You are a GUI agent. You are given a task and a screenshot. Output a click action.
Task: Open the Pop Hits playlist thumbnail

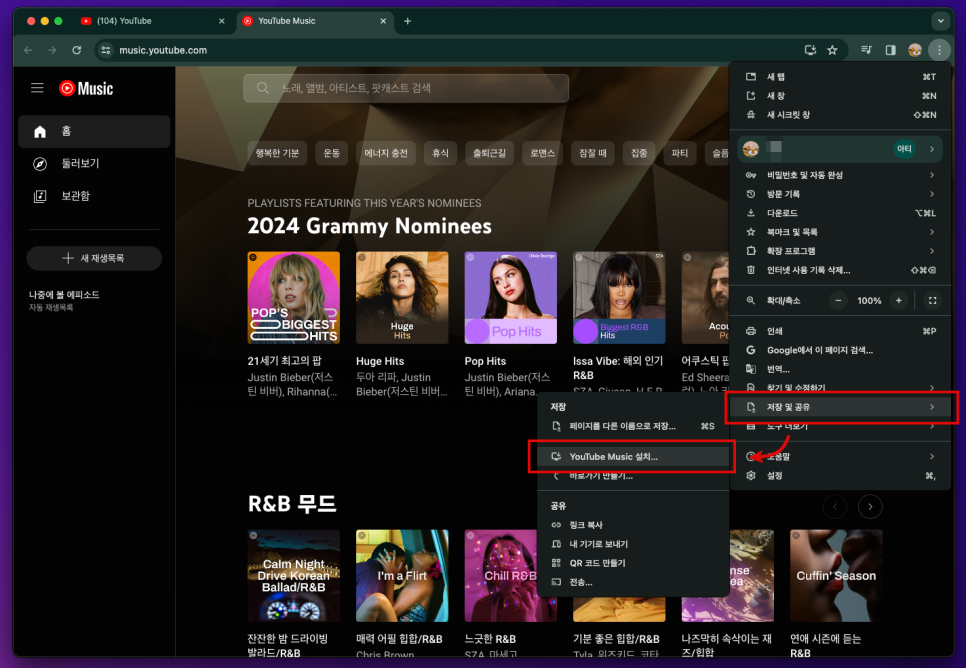coord(511,298)
